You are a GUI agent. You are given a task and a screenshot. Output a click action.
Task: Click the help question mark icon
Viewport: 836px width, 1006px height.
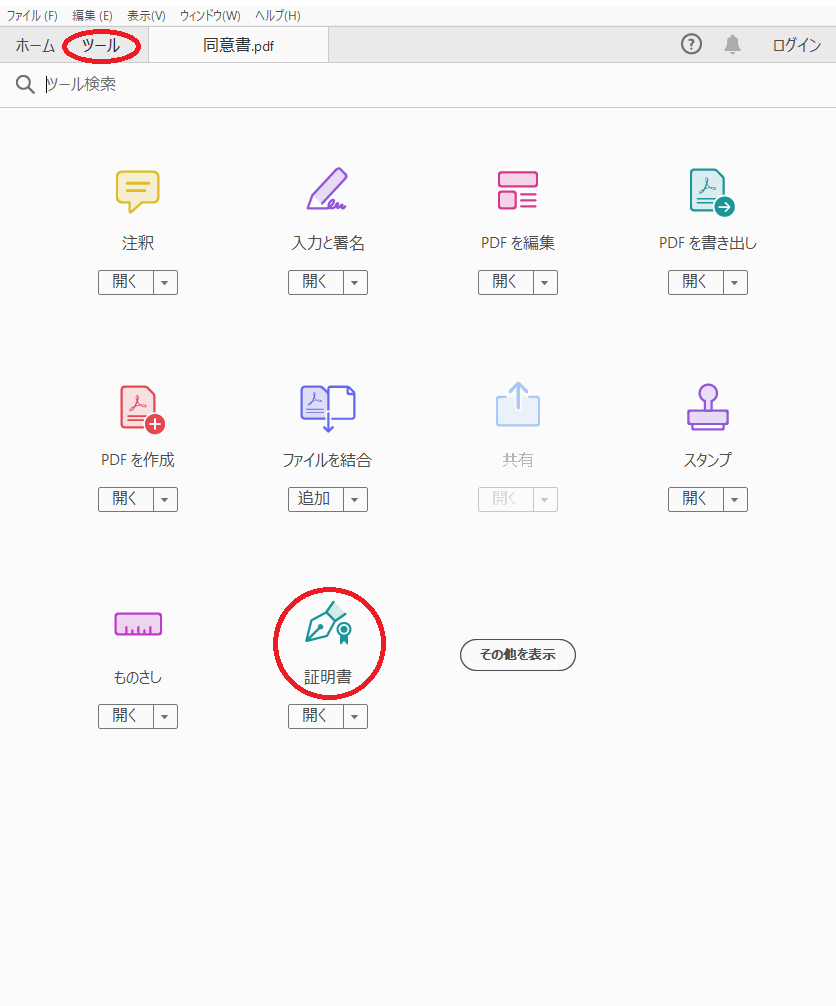(x=691, y=44)
